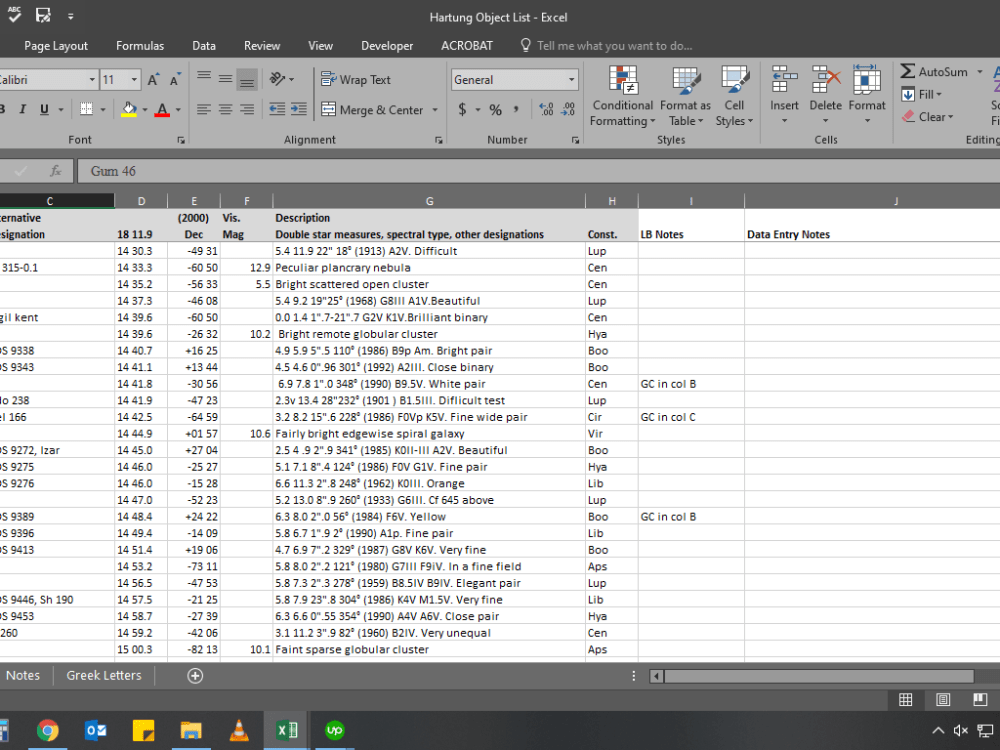
Task: Open the font size dropdown
Action: (134, 80)
